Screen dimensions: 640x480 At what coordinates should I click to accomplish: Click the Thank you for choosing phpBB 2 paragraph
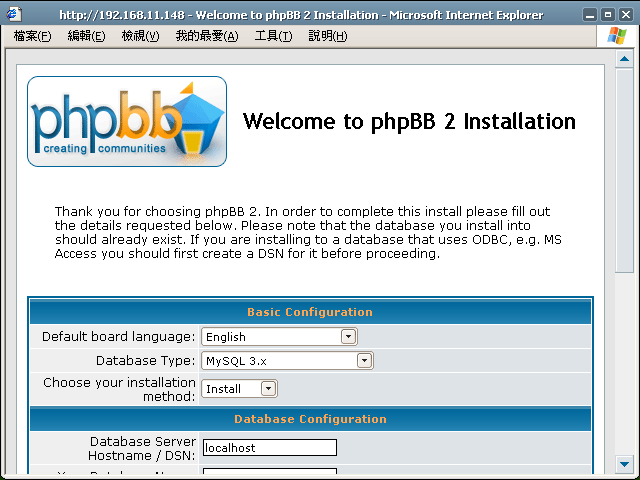[x=308, y=233]
